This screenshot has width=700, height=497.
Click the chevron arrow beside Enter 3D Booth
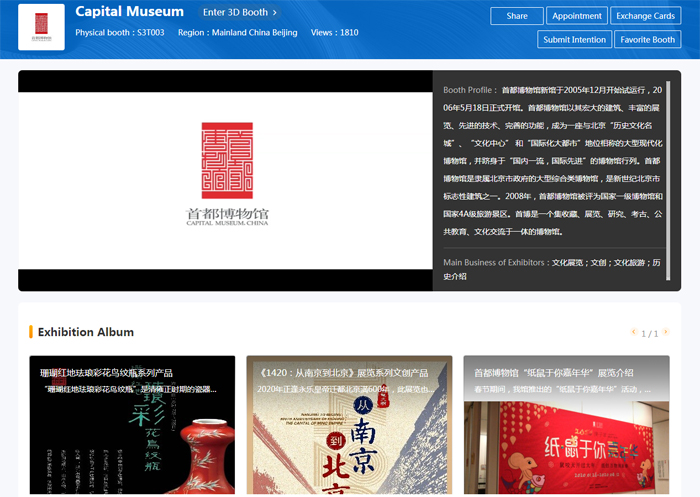275,13
